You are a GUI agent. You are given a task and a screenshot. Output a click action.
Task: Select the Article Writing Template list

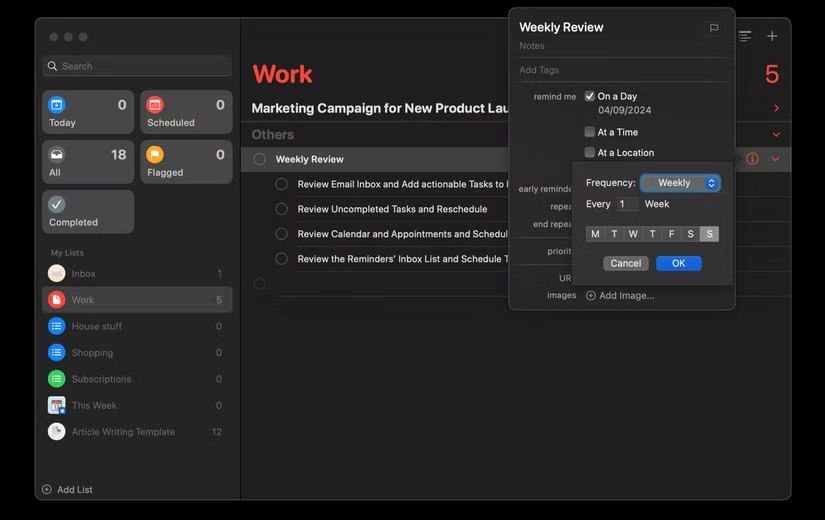(122, 432)
